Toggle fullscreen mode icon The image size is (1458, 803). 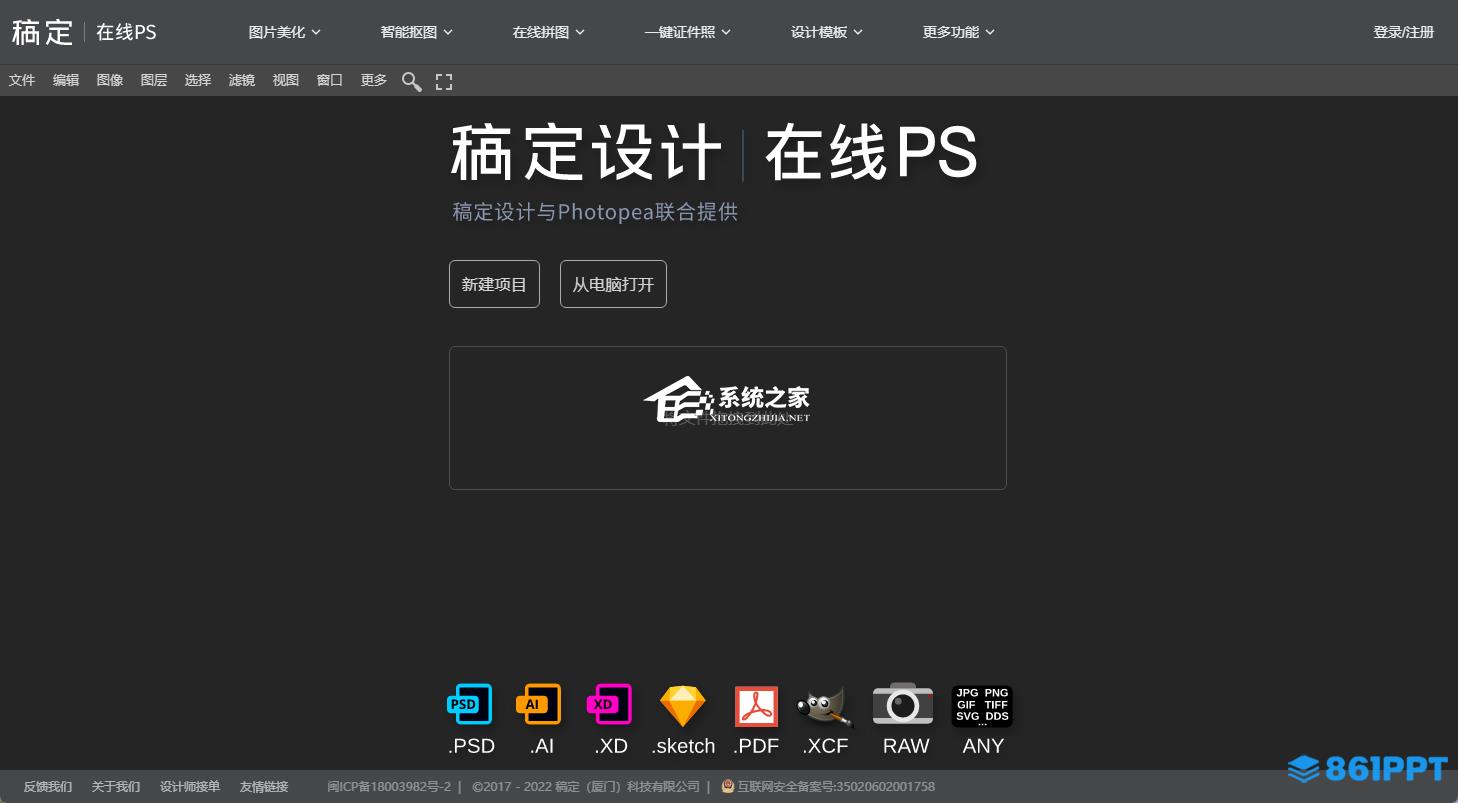444,81
